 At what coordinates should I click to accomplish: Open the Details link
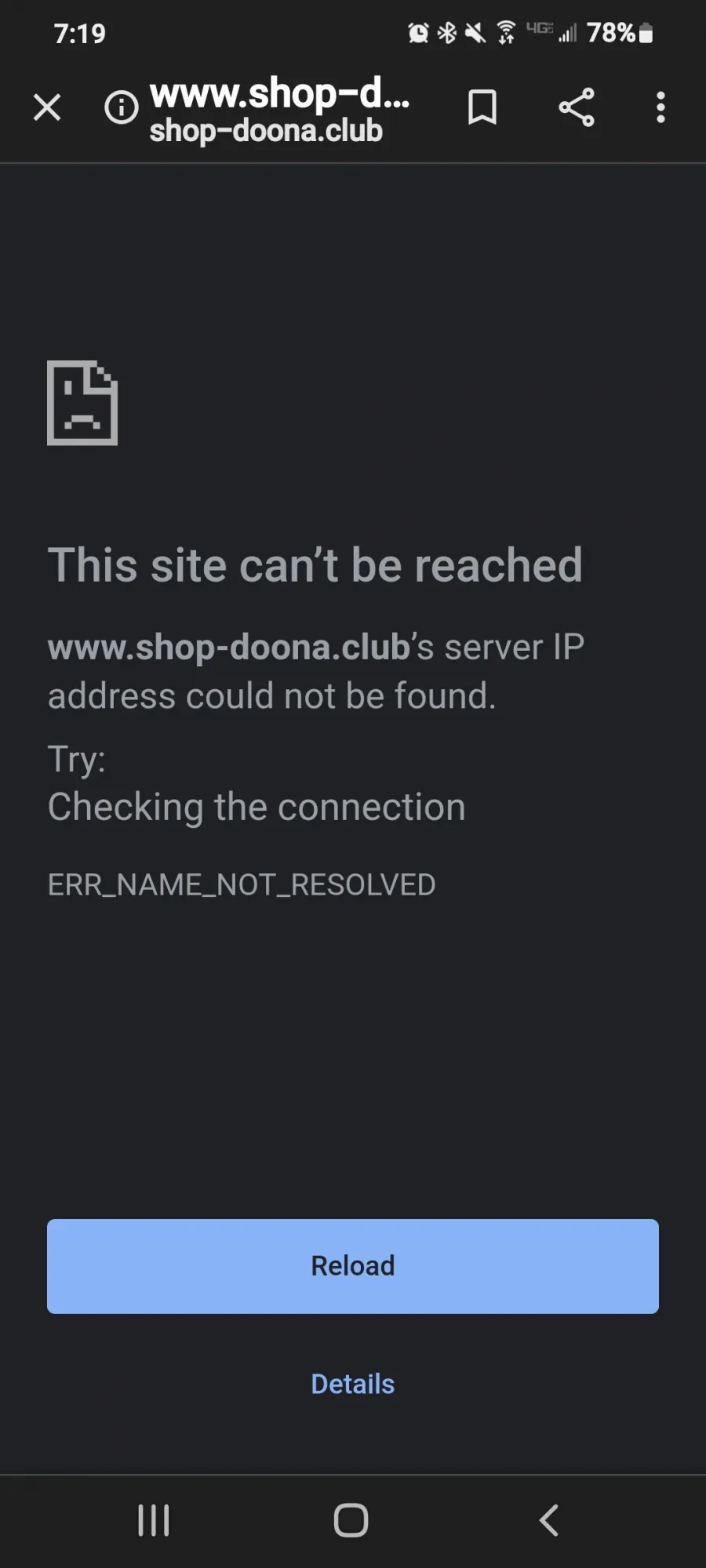coord(353,1384)
